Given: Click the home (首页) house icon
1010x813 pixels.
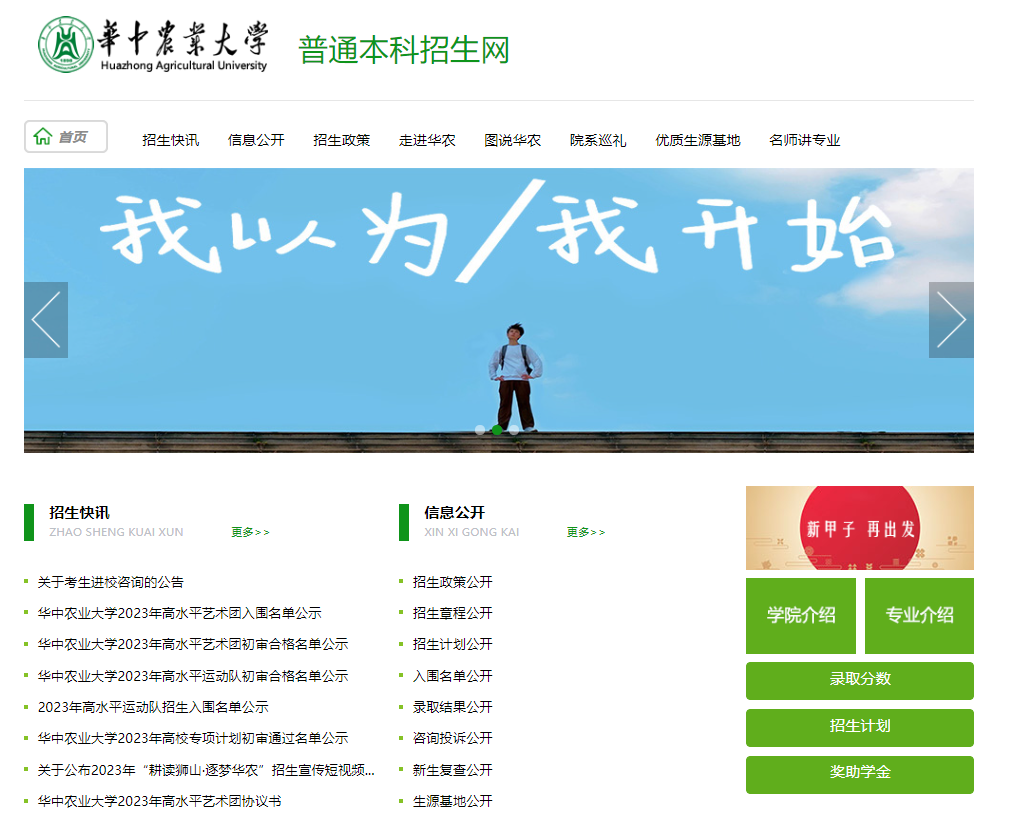Looking at the screenshot, I should [42, 135].
